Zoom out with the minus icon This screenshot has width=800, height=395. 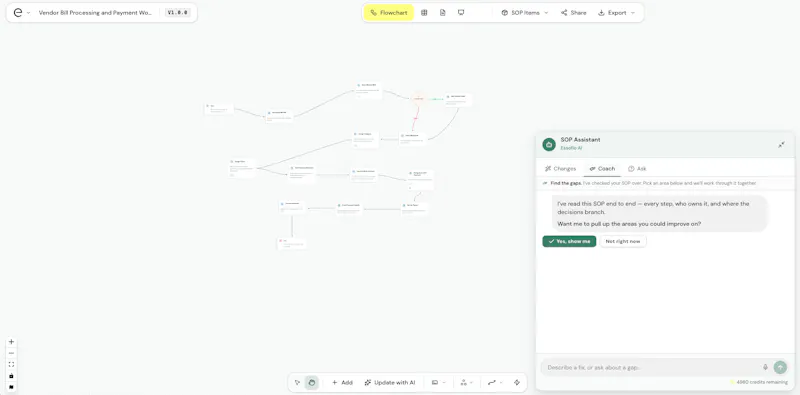(x=11, y=353)
